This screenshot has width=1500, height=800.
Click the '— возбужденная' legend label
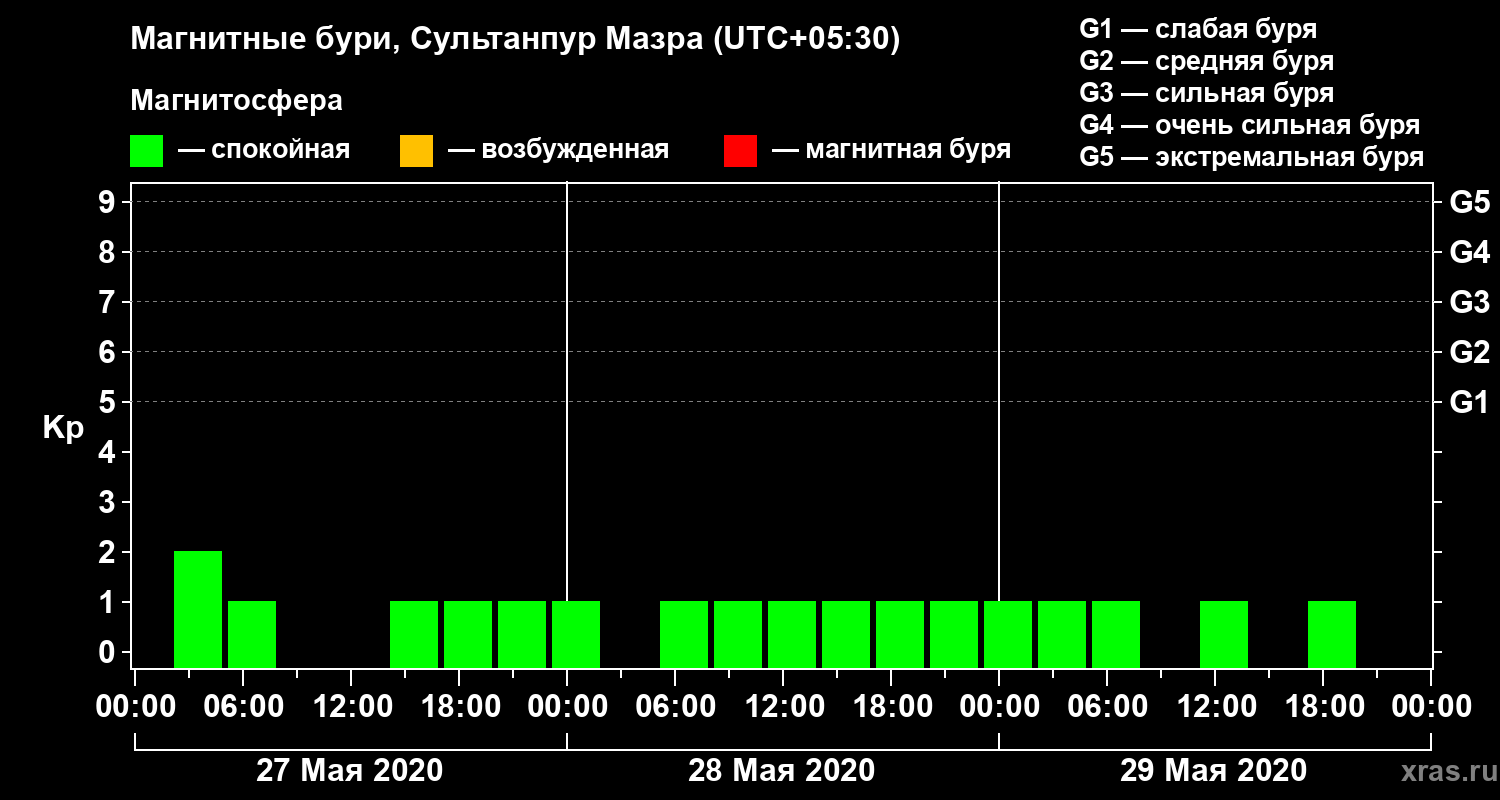click(x=559, y=151)
